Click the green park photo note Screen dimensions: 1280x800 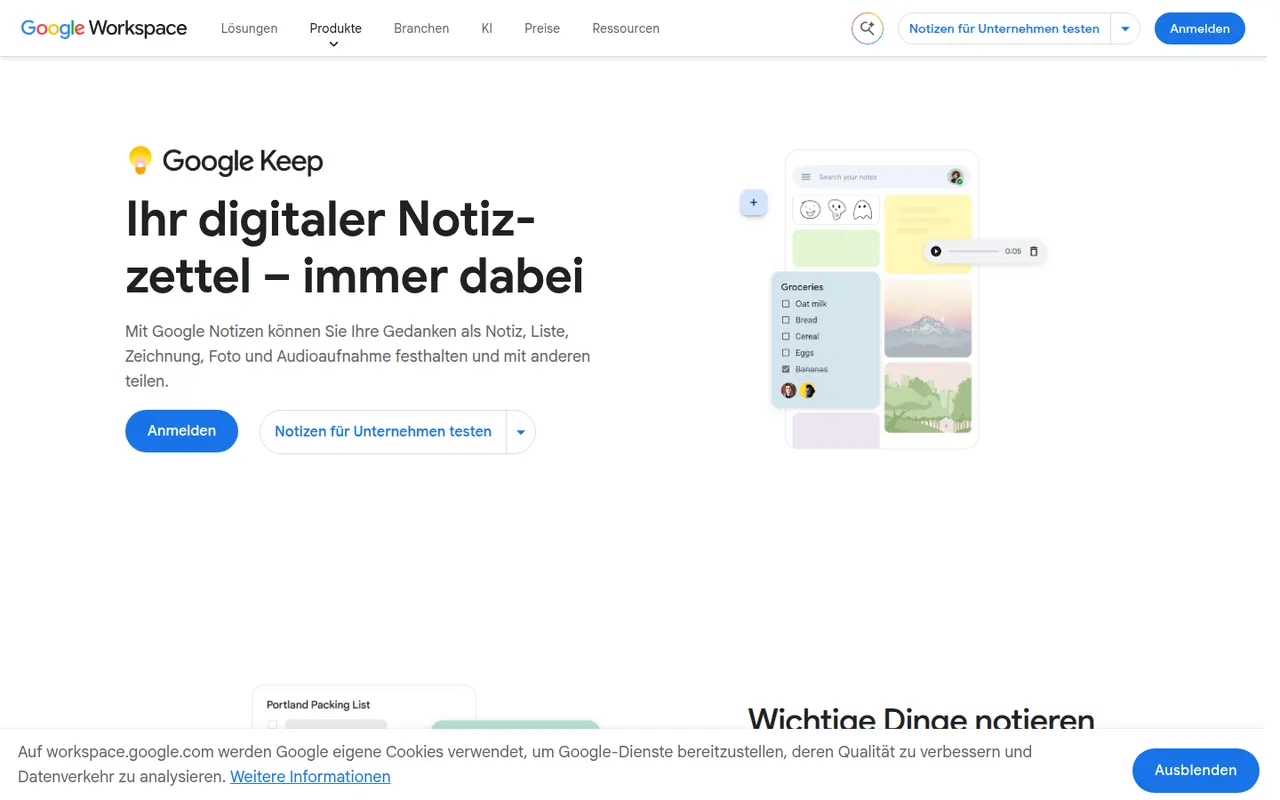pos(928,397)
